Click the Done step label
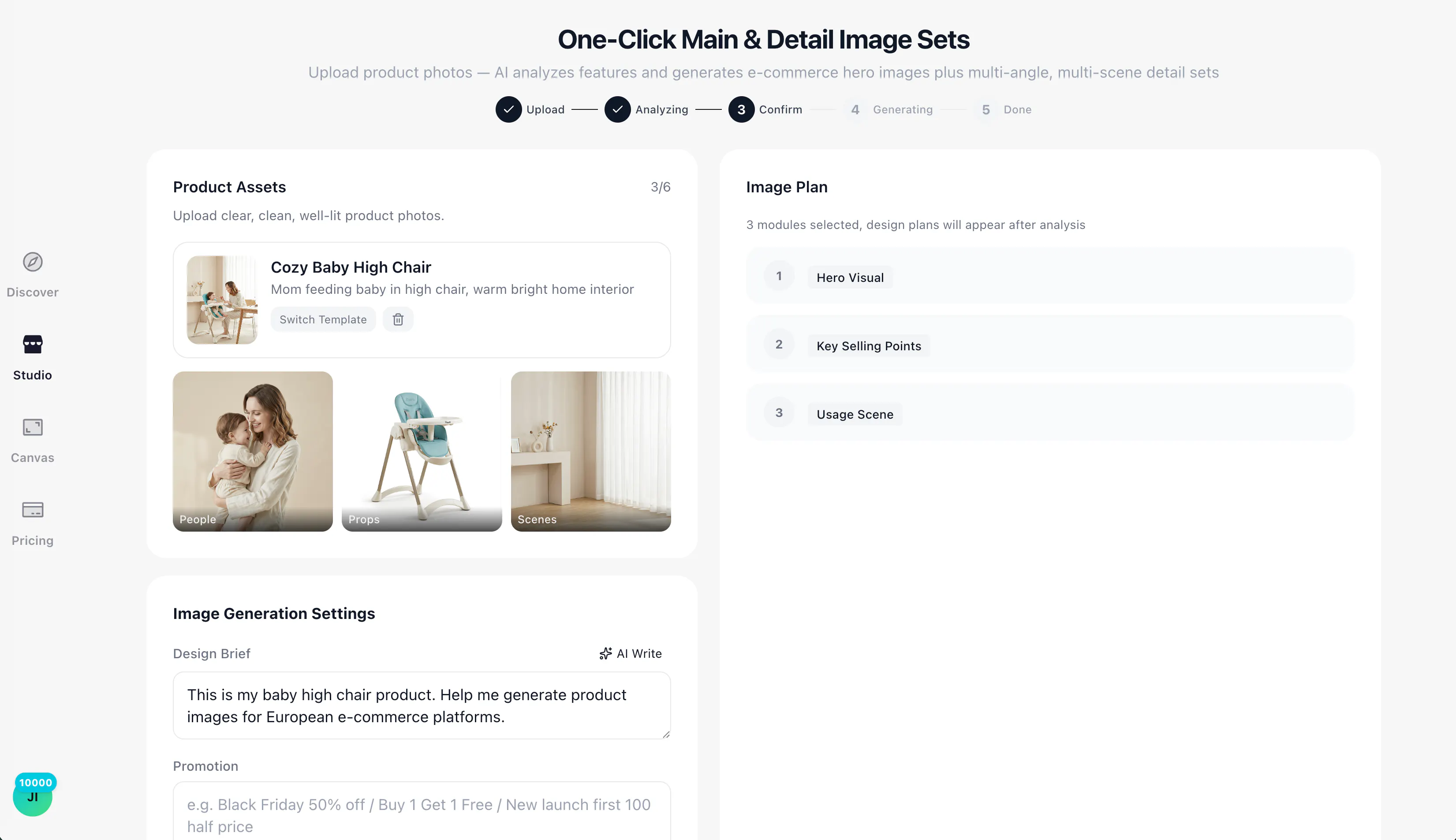Screen dimensions: 1456x840 [x=1017, y=109]
